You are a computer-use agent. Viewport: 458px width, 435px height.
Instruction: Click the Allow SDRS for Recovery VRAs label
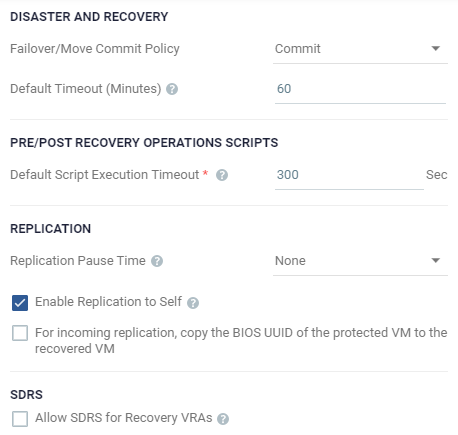[124, 418]
